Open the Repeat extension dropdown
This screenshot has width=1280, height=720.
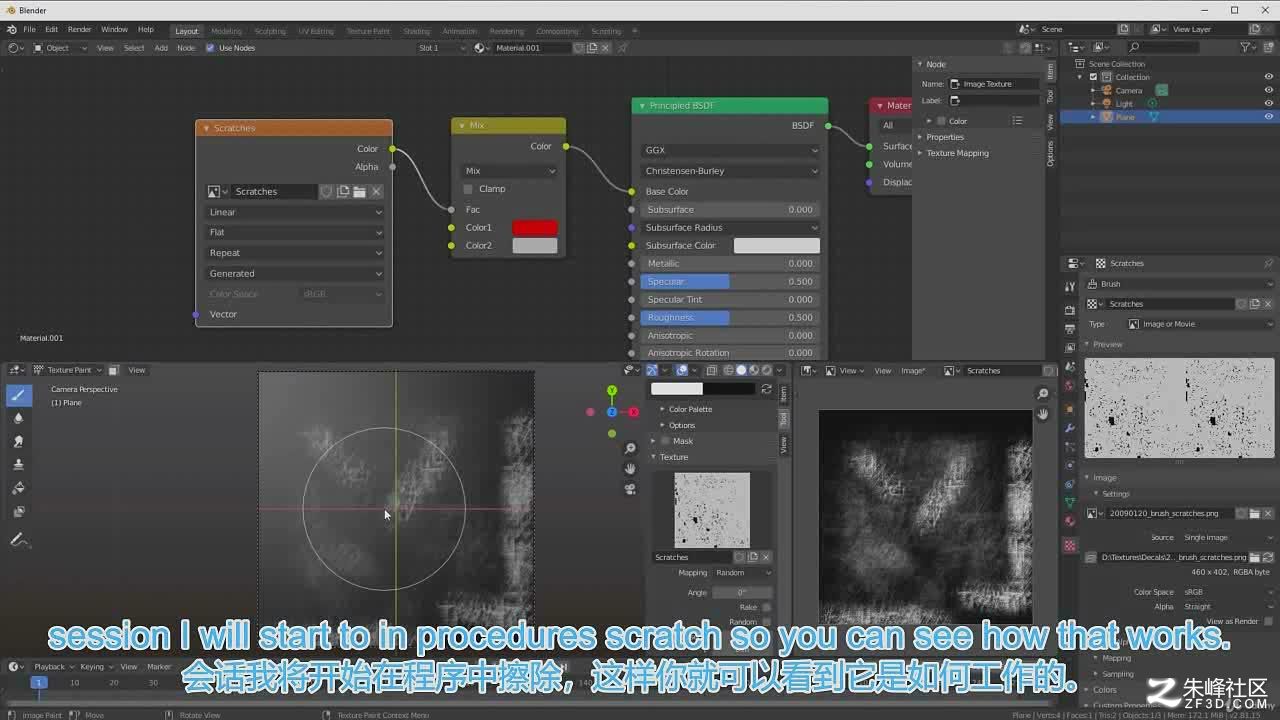[295, 253]
